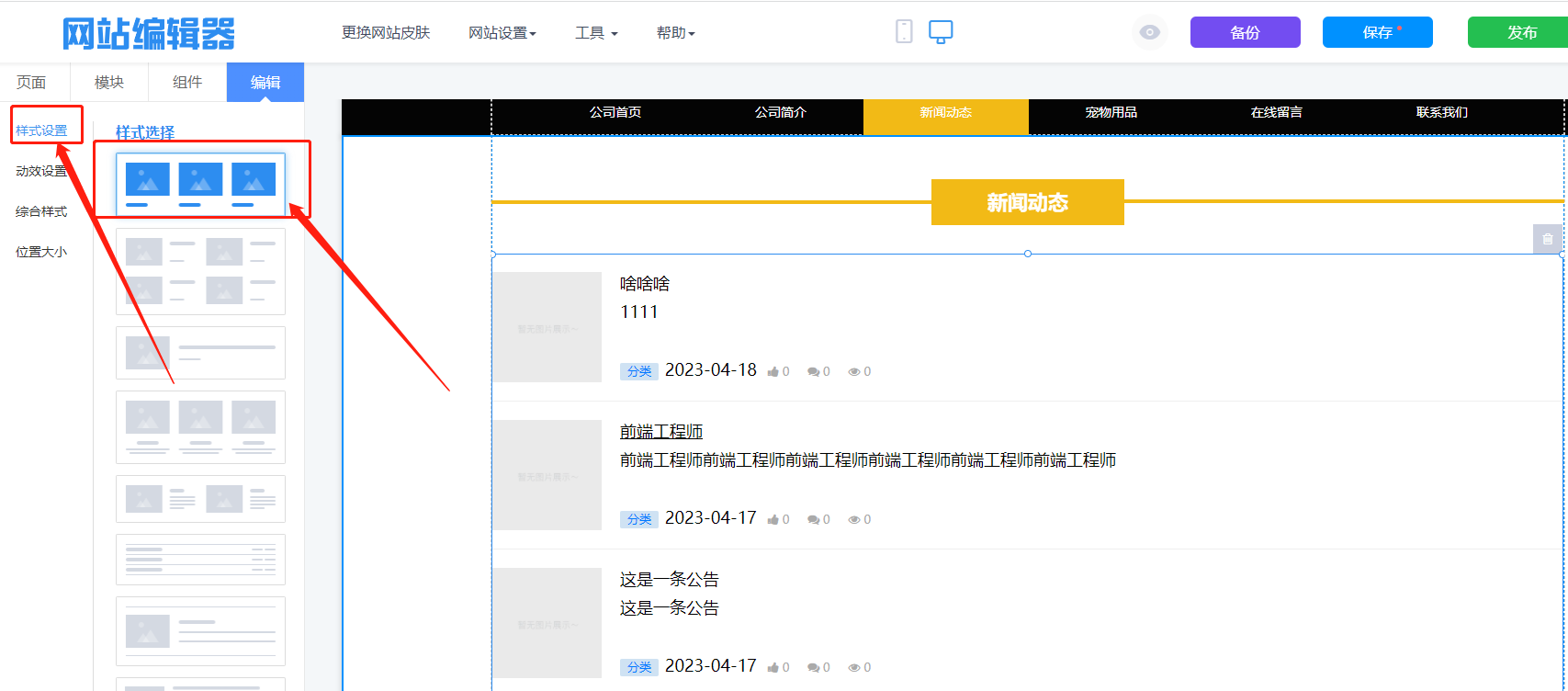Choose the four-item grid layout style
This screenshot has width=1568, height=691.
[200, 271]
